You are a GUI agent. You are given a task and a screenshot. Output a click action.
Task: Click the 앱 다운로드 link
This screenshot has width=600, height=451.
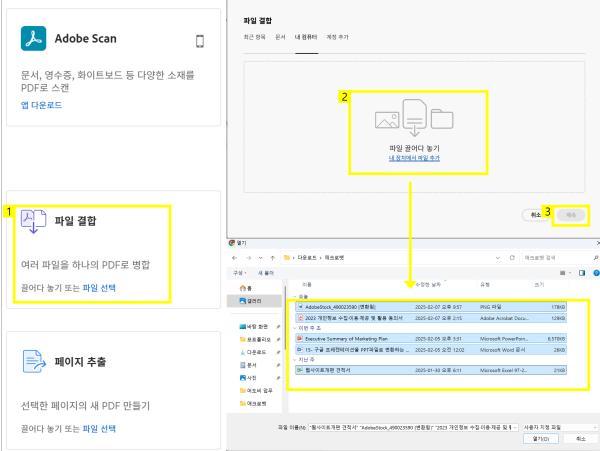point(41,105)
